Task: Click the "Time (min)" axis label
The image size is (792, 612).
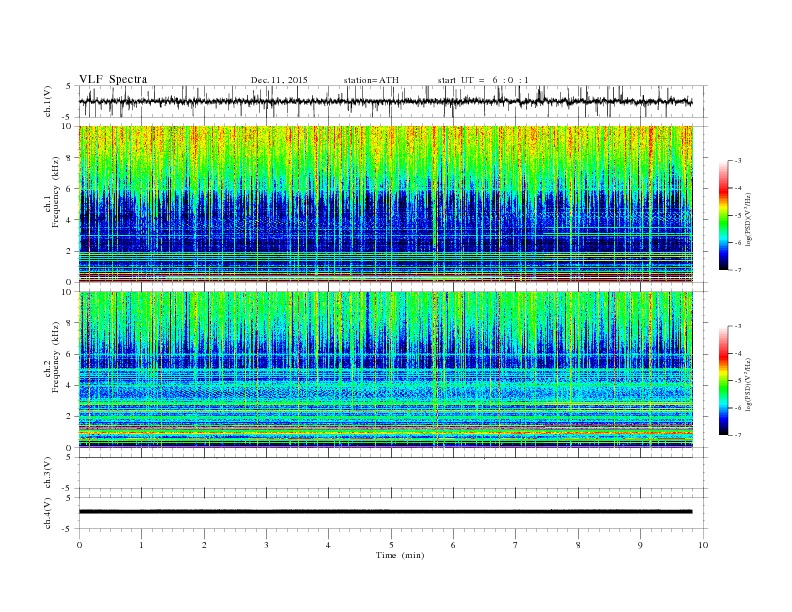Action: click(400, 555)
